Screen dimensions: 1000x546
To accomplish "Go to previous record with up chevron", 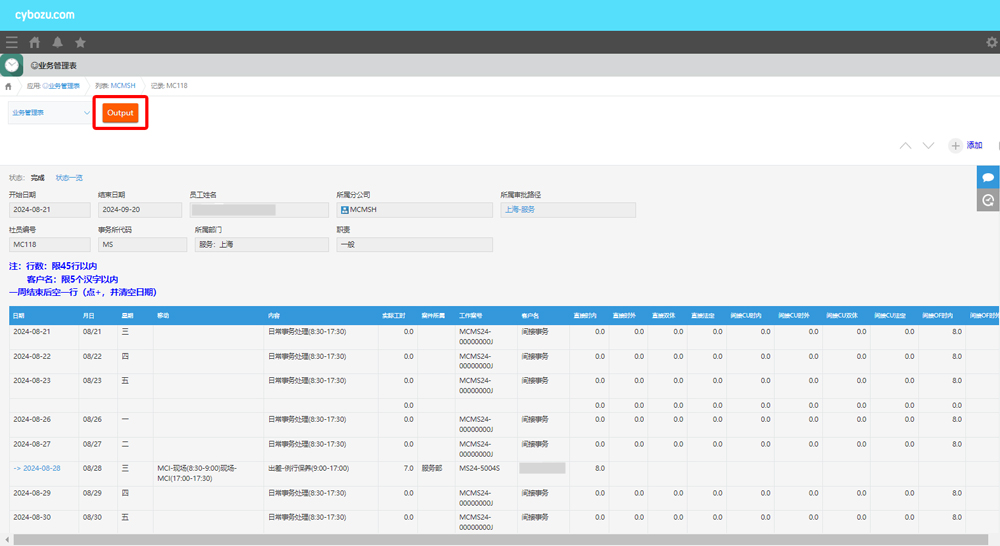I will pos(906,145).
